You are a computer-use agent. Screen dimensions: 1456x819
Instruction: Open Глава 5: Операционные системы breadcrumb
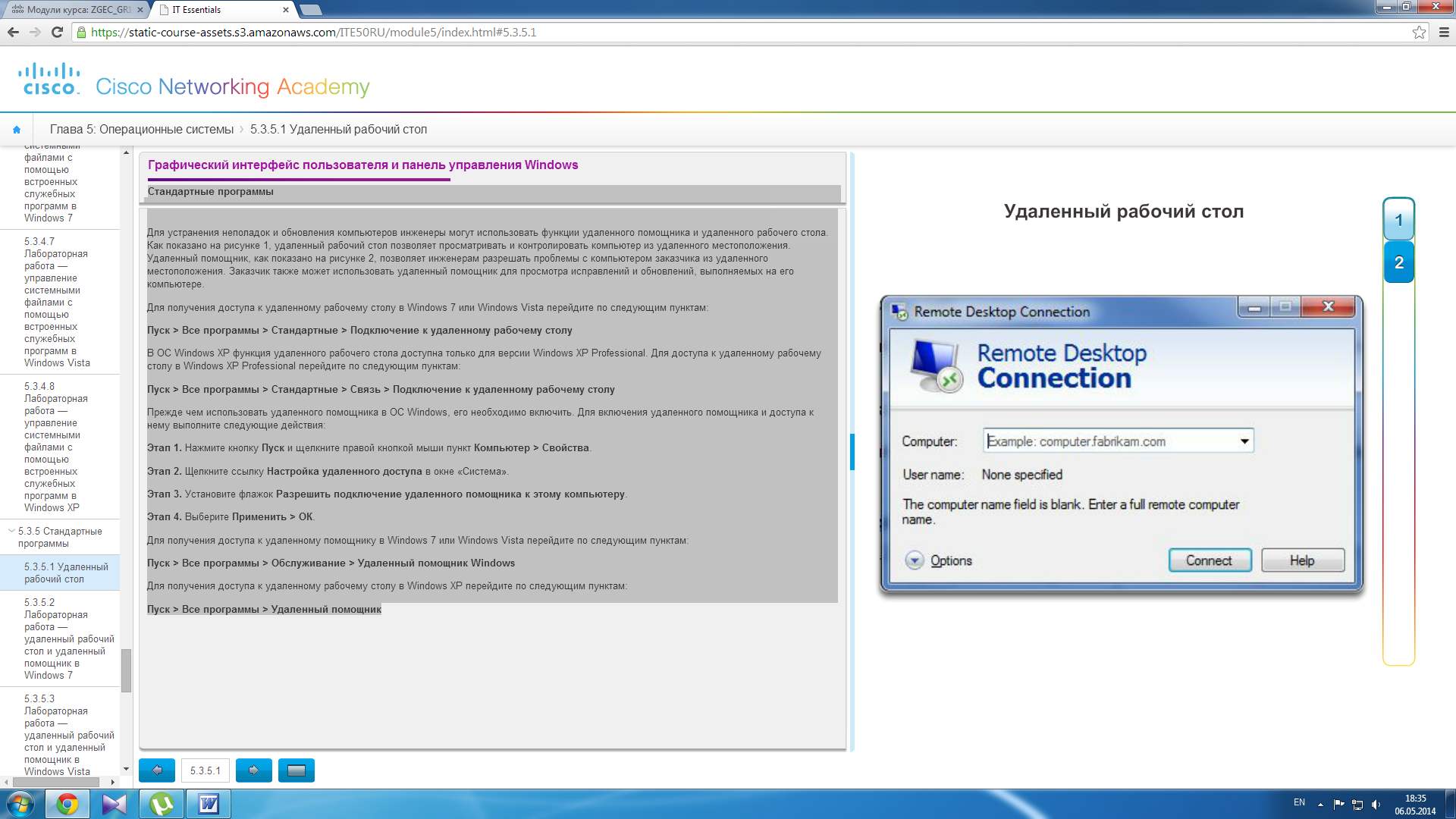pos(142,130)
